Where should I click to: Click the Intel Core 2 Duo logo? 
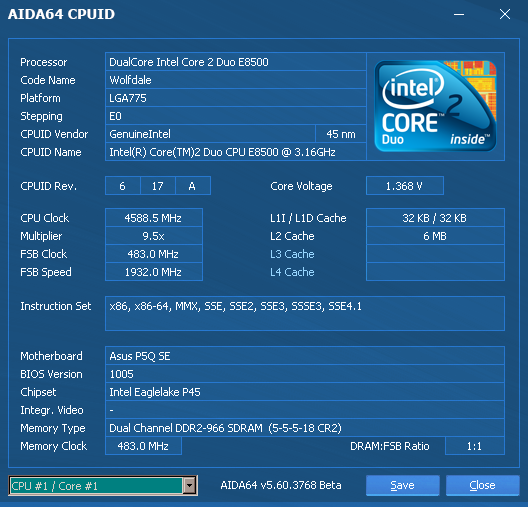(435, 106)
